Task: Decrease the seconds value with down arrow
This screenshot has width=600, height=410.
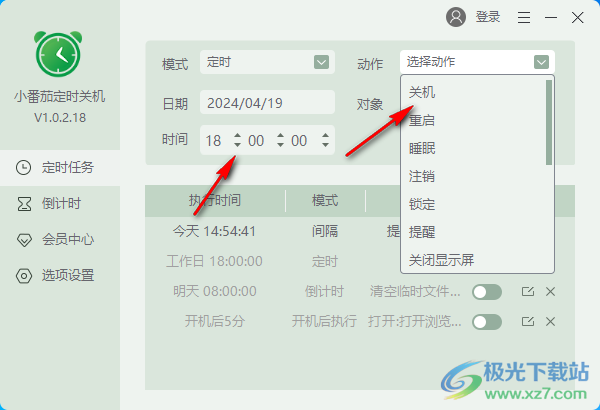Action: 325,145
